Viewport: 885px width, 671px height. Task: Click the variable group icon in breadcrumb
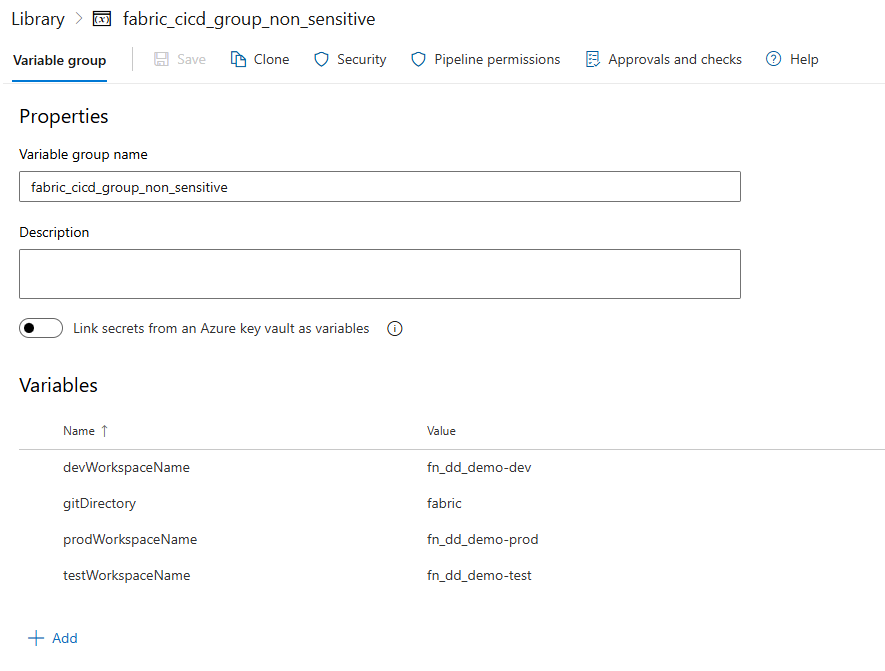click(x=102, y=19)
